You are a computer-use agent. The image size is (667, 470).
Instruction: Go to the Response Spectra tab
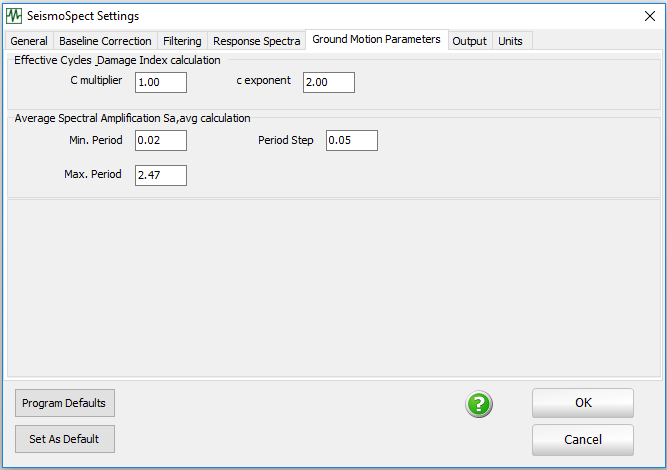click(256, 41)
